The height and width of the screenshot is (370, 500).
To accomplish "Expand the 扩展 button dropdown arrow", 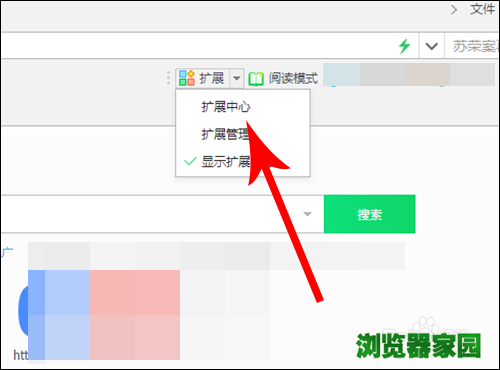I will point(237,78).
